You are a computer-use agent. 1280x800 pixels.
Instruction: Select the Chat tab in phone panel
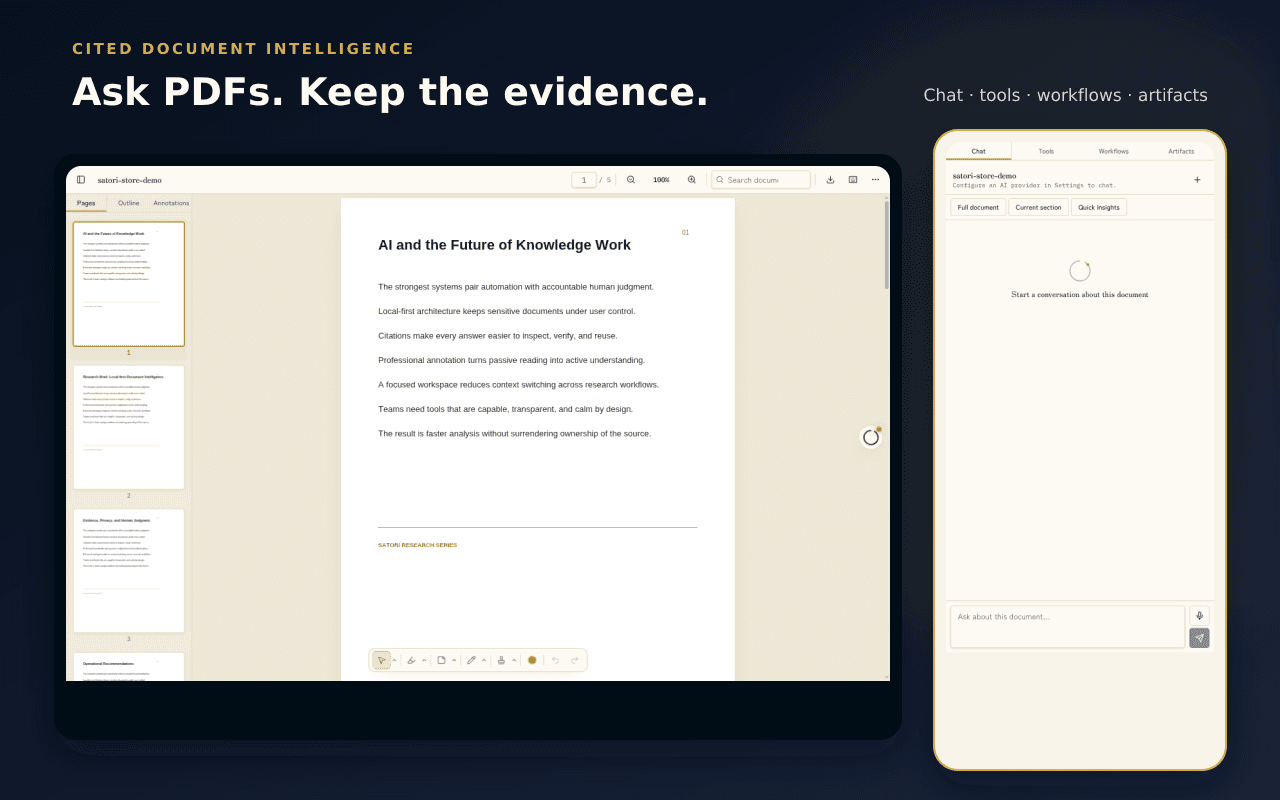point(978,151)
